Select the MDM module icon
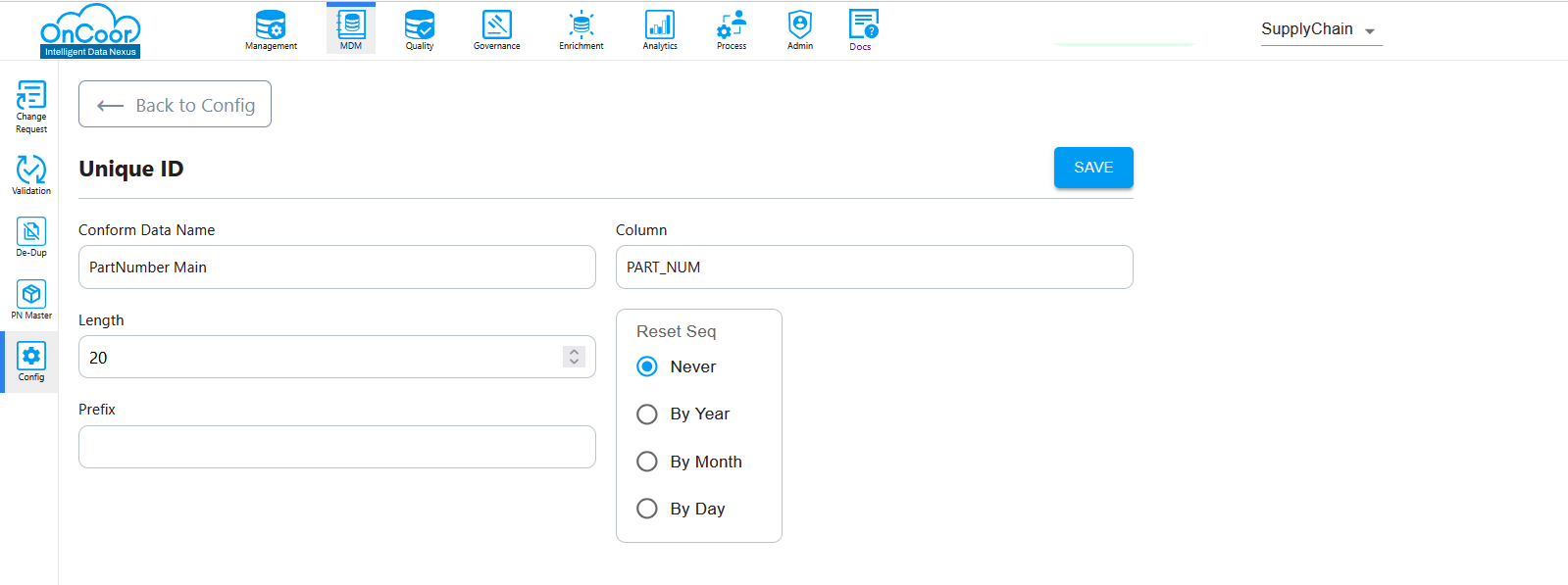1568x585 pixels. pyautogui.click(x=351, y=29)
